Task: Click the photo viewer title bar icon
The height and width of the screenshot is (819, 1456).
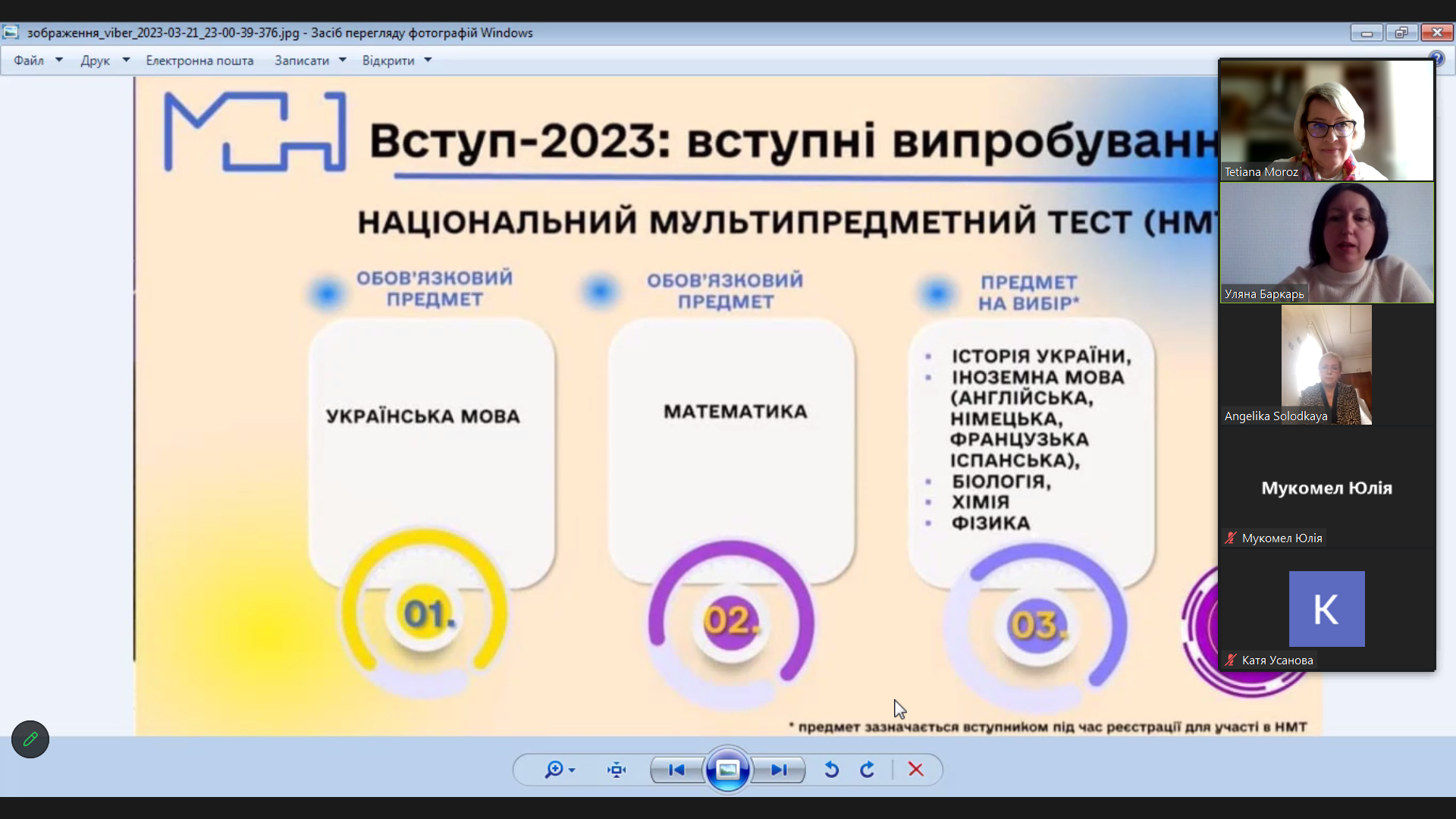Action: coord(11,33)
